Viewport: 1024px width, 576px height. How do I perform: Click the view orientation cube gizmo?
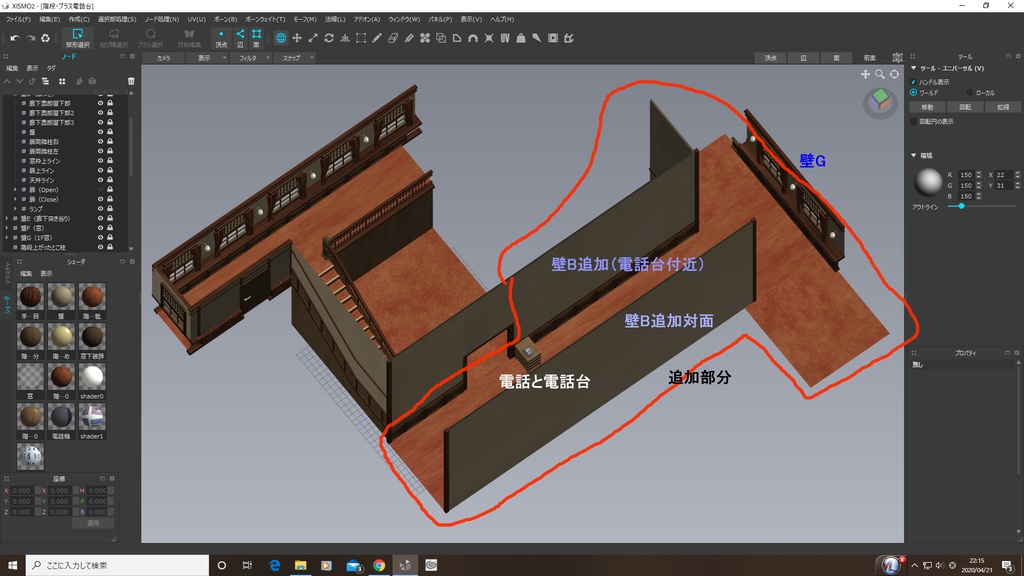880,101
